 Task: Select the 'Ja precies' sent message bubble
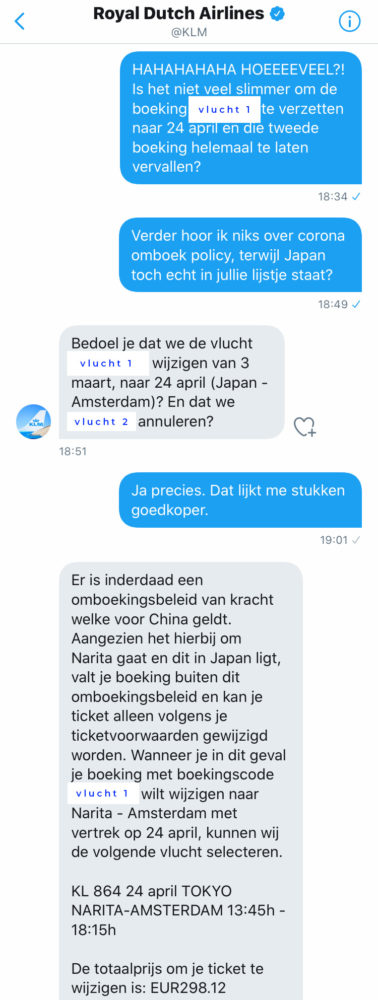pos(241,500)
